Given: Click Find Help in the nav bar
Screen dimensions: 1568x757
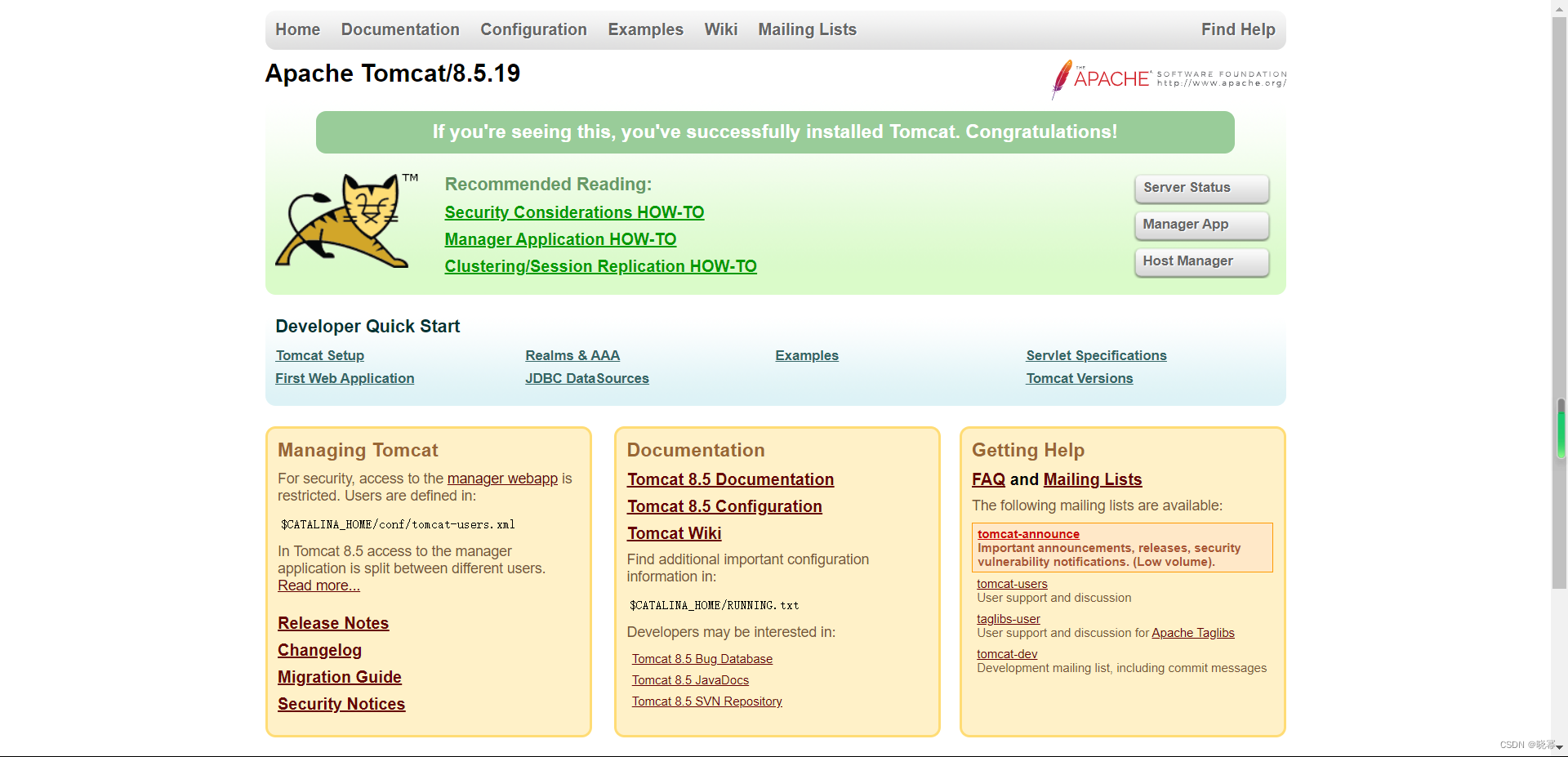Looking at the screenshot, I should [x=1238, y=29].
